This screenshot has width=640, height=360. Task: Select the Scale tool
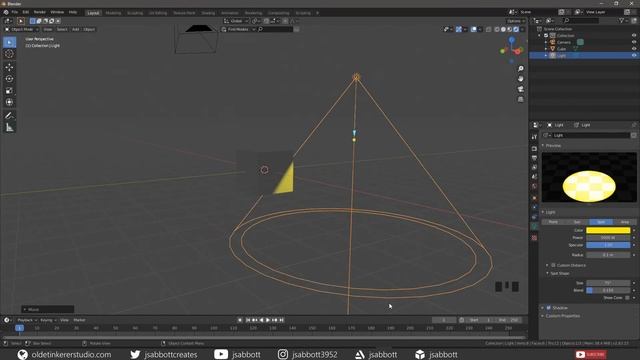(9, 91)
